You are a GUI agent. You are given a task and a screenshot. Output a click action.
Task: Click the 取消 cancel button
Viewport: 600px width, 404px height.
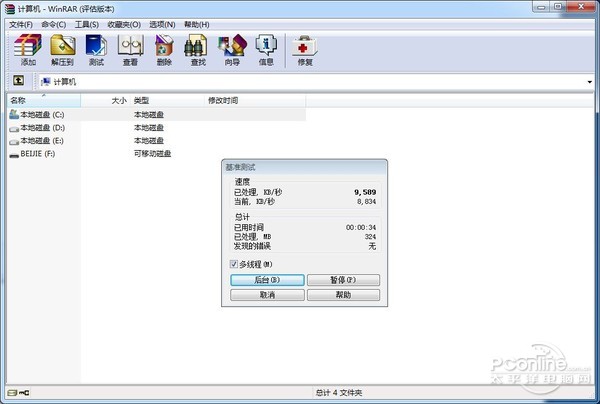point(267,295)
